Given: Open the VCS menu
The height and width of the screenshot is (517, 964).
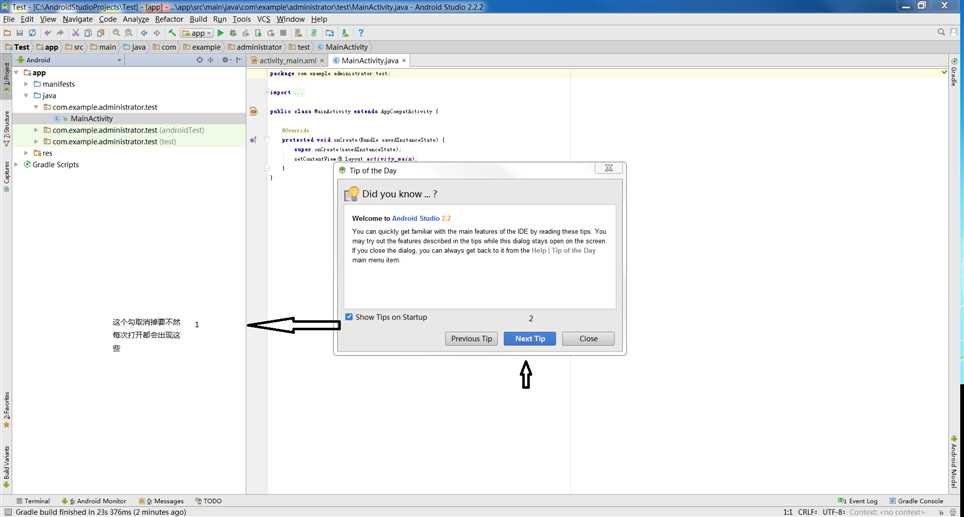Looking at the screenshot, I should tap(264, 19).
